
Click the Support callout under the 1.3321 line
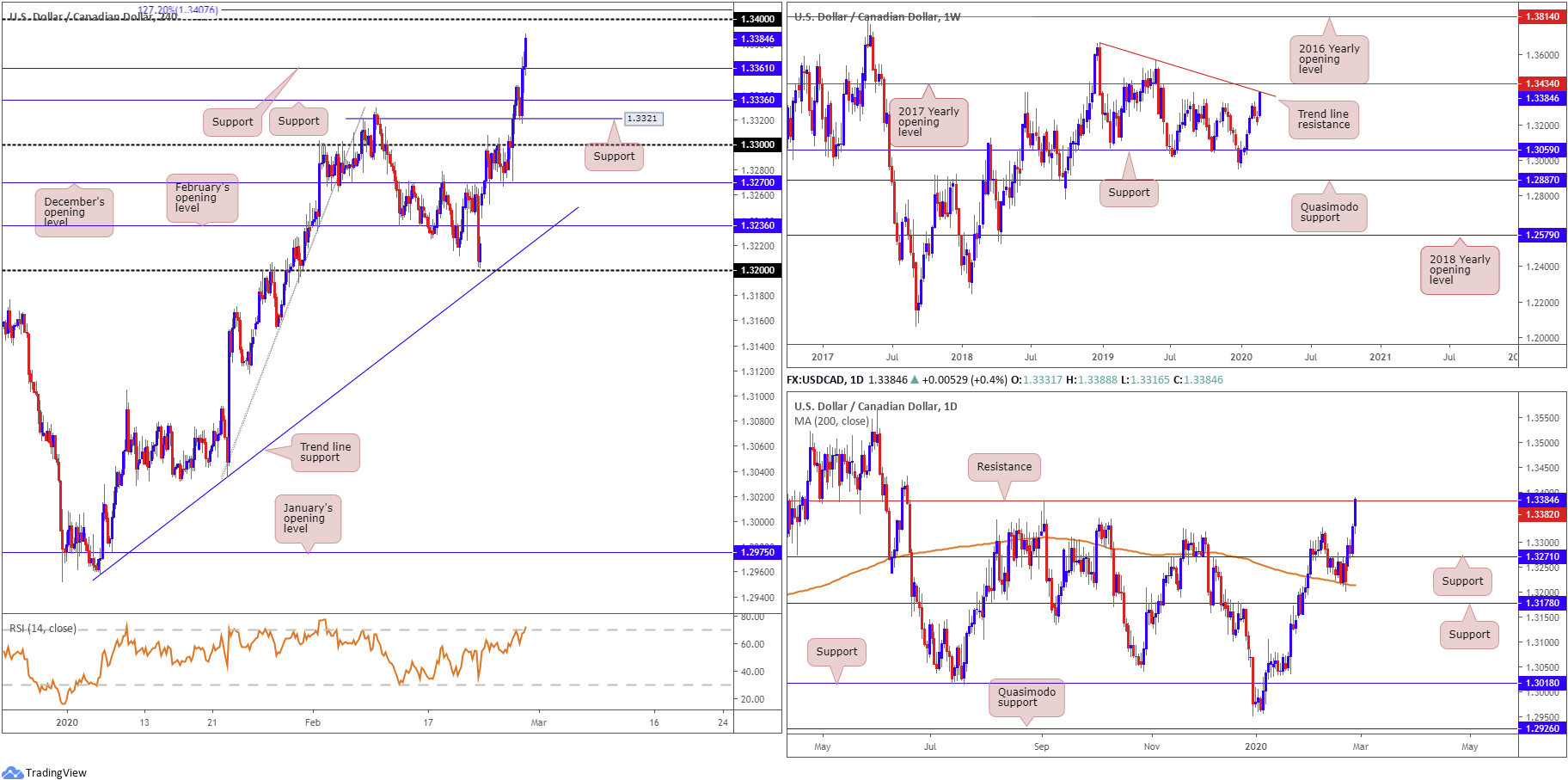pos(614,157)
